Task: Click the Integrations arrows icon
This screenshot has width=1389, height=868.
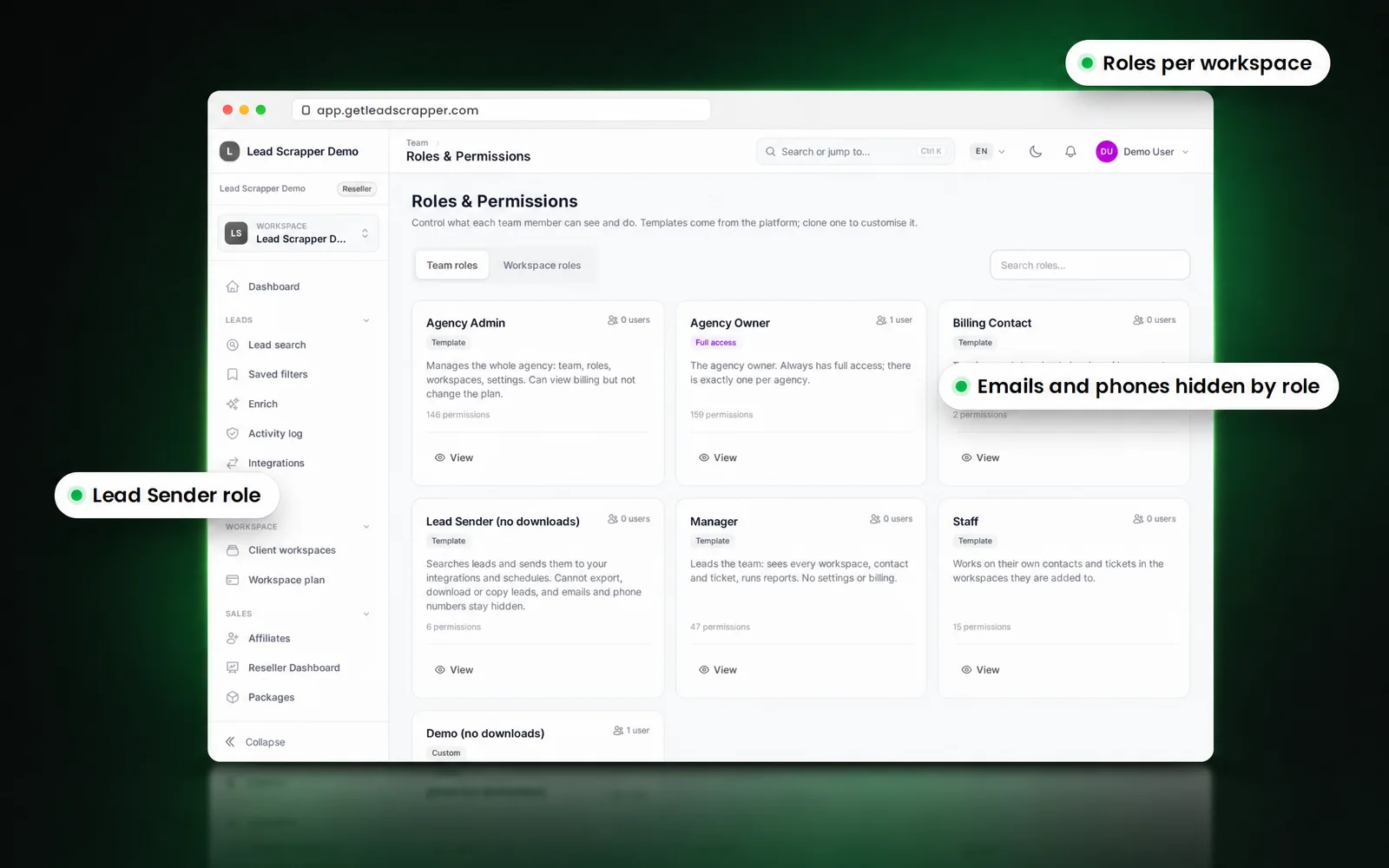Action: 232,463
